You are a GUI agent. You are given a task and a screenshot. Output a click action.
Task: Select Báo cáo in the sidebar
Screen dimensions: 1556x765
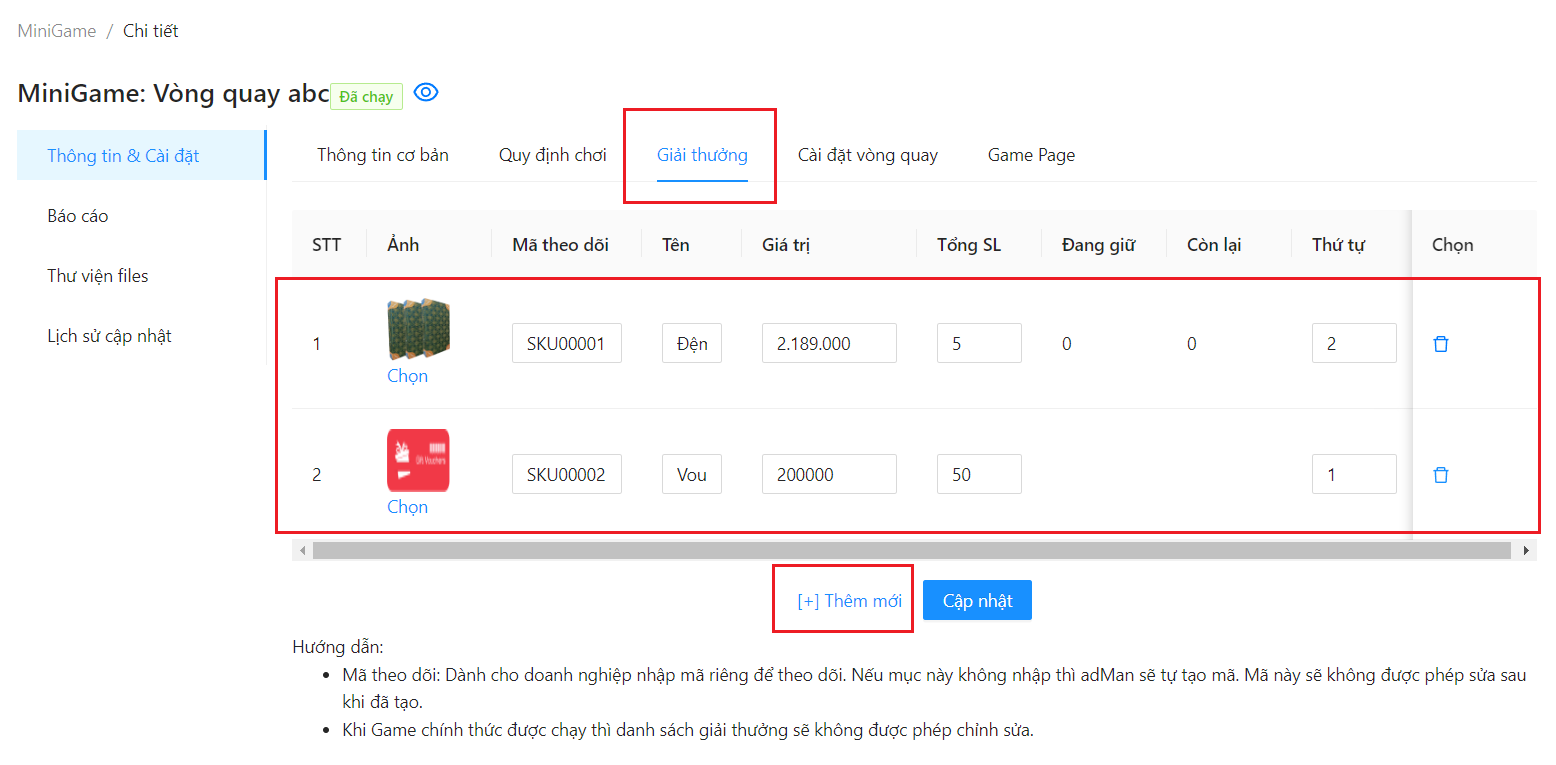[x=78, y=216]
